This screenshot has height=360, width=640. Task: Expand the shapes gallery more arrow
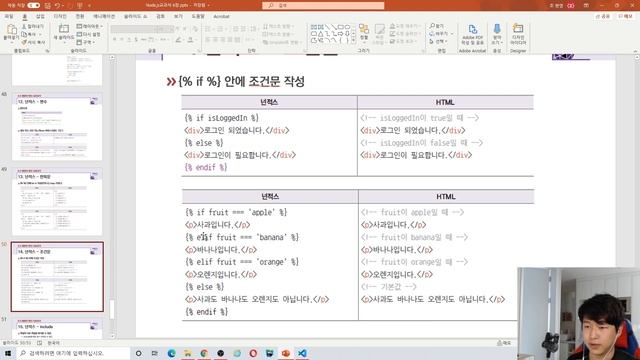[x=353, y=41]
